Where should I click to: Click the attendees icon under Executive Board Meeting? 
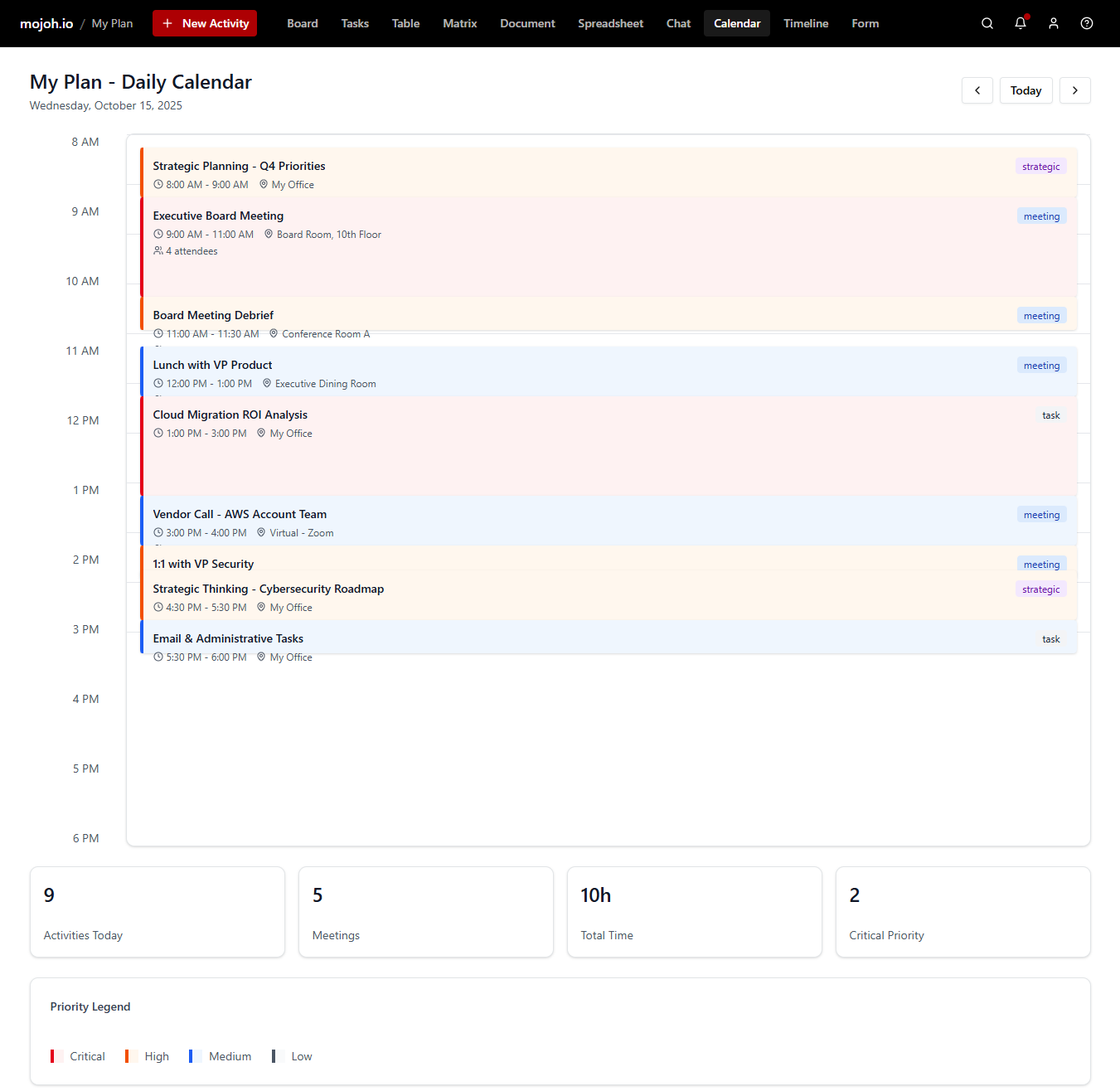click(158, 250)
